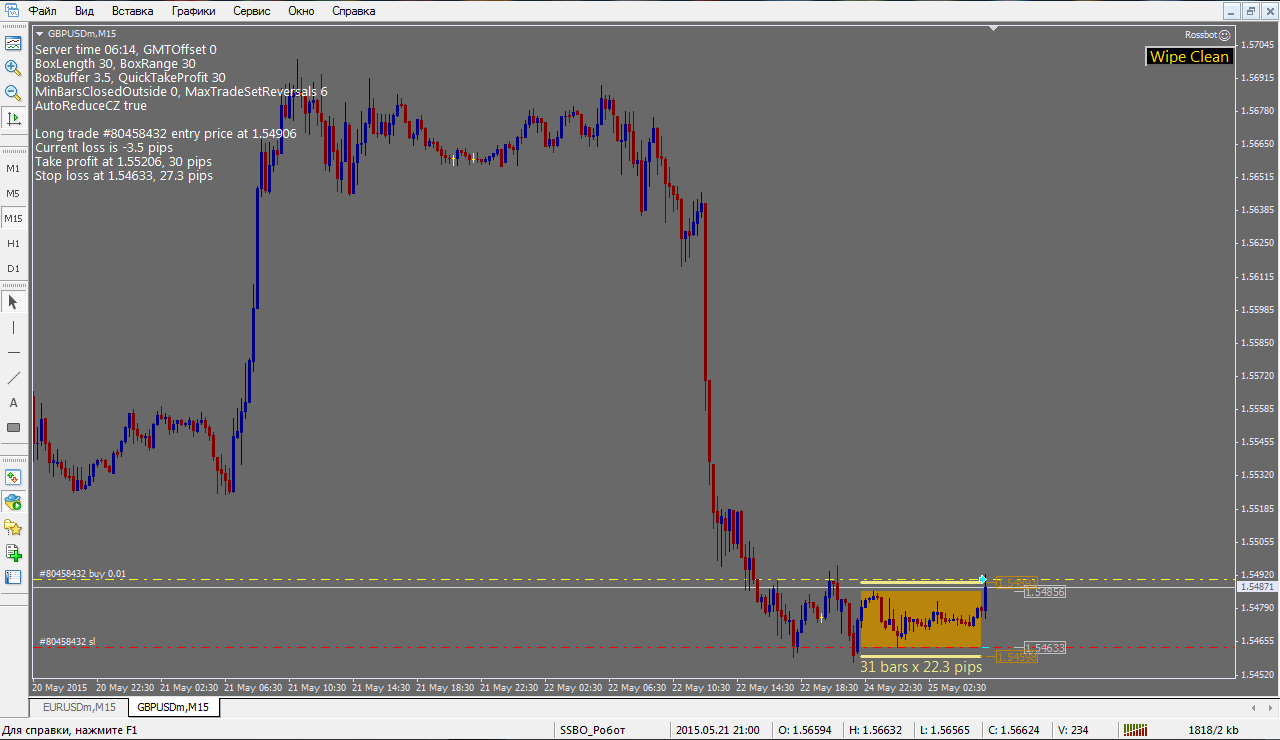This screenshot has width=1280, height=740.
Task: Switch timeframe to M5
Action: coord(13,193)
